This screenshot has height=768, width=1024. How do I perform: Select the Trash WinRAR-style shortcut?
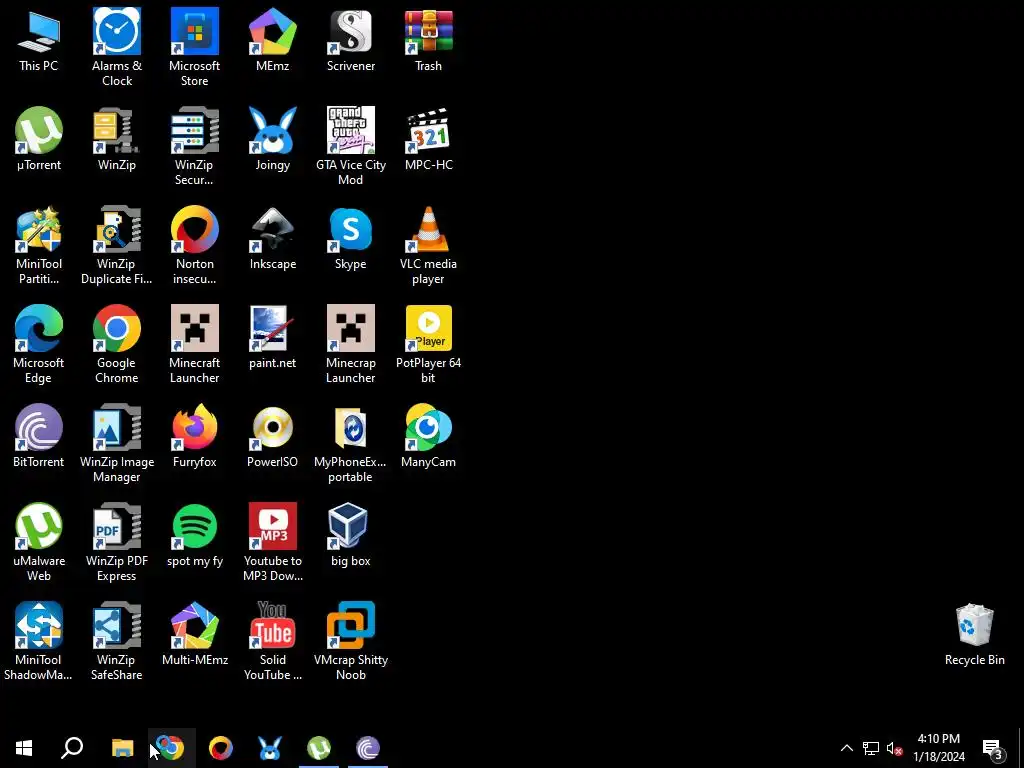pos(428,40)
